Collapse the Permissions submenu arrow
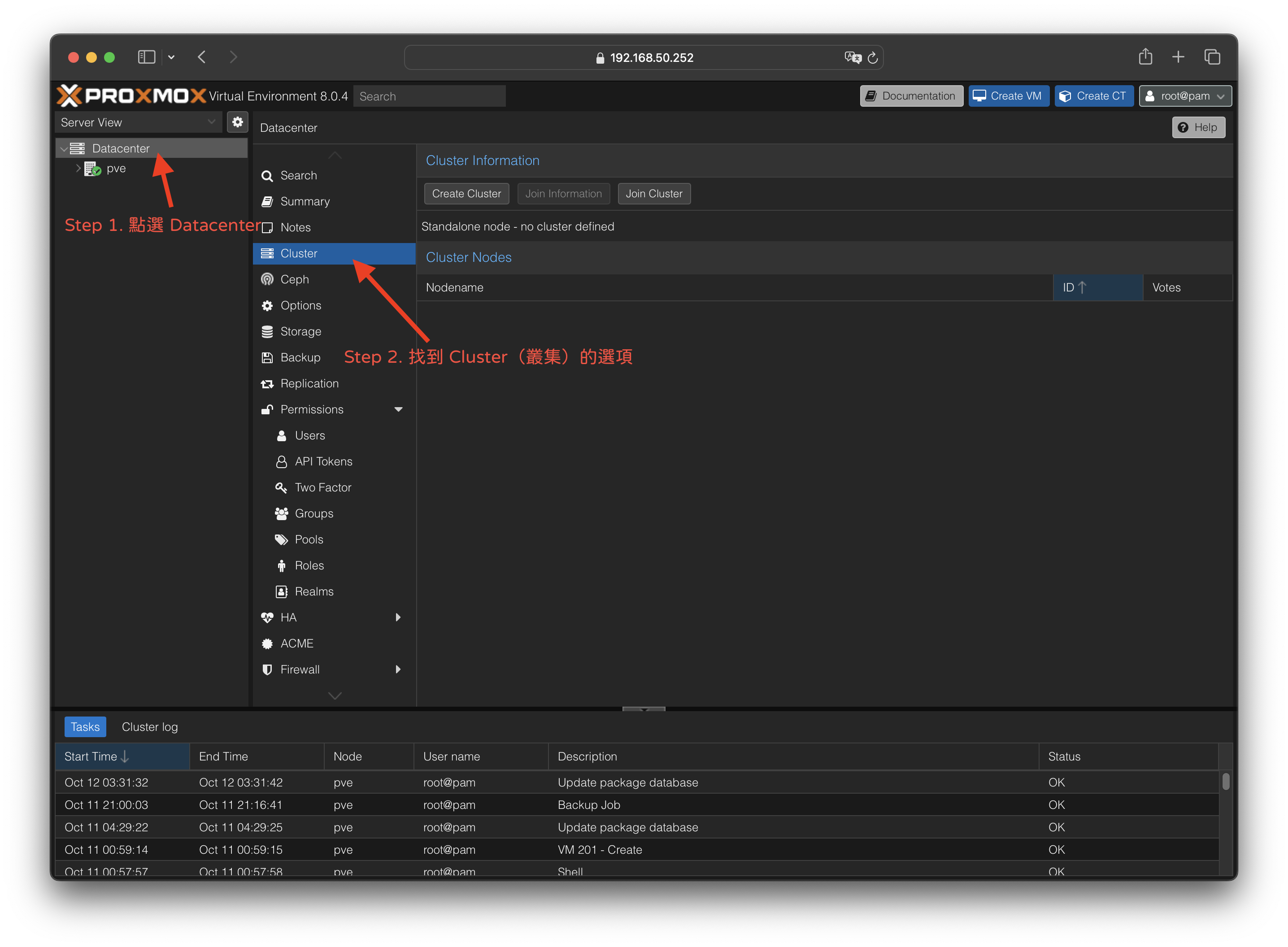This screenshot has width=1288, height=947. 398,409
